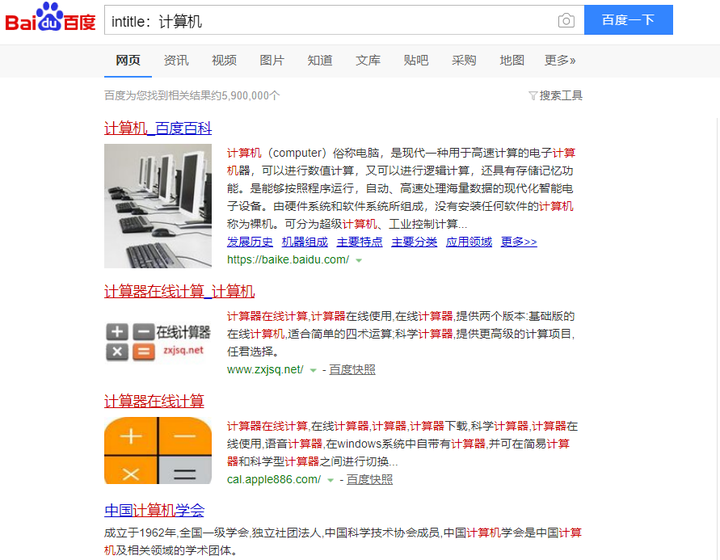Click the result count text 5,900,000个
Image resolution: width=720 pixels, height=560 pixels.
click(x=251, y=95)
